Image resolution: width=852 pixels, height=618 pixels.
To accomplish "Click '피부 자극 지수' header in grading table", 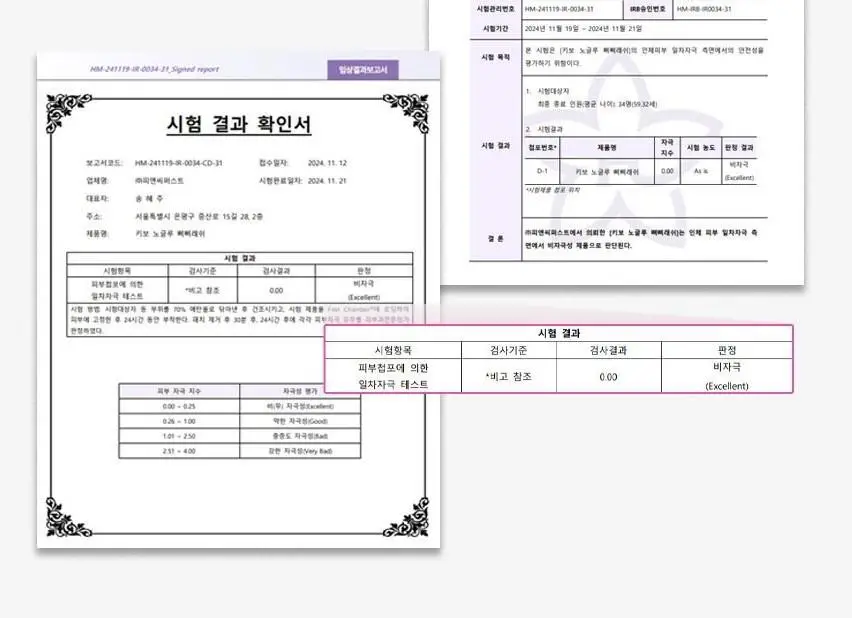I will pos(179,391).
